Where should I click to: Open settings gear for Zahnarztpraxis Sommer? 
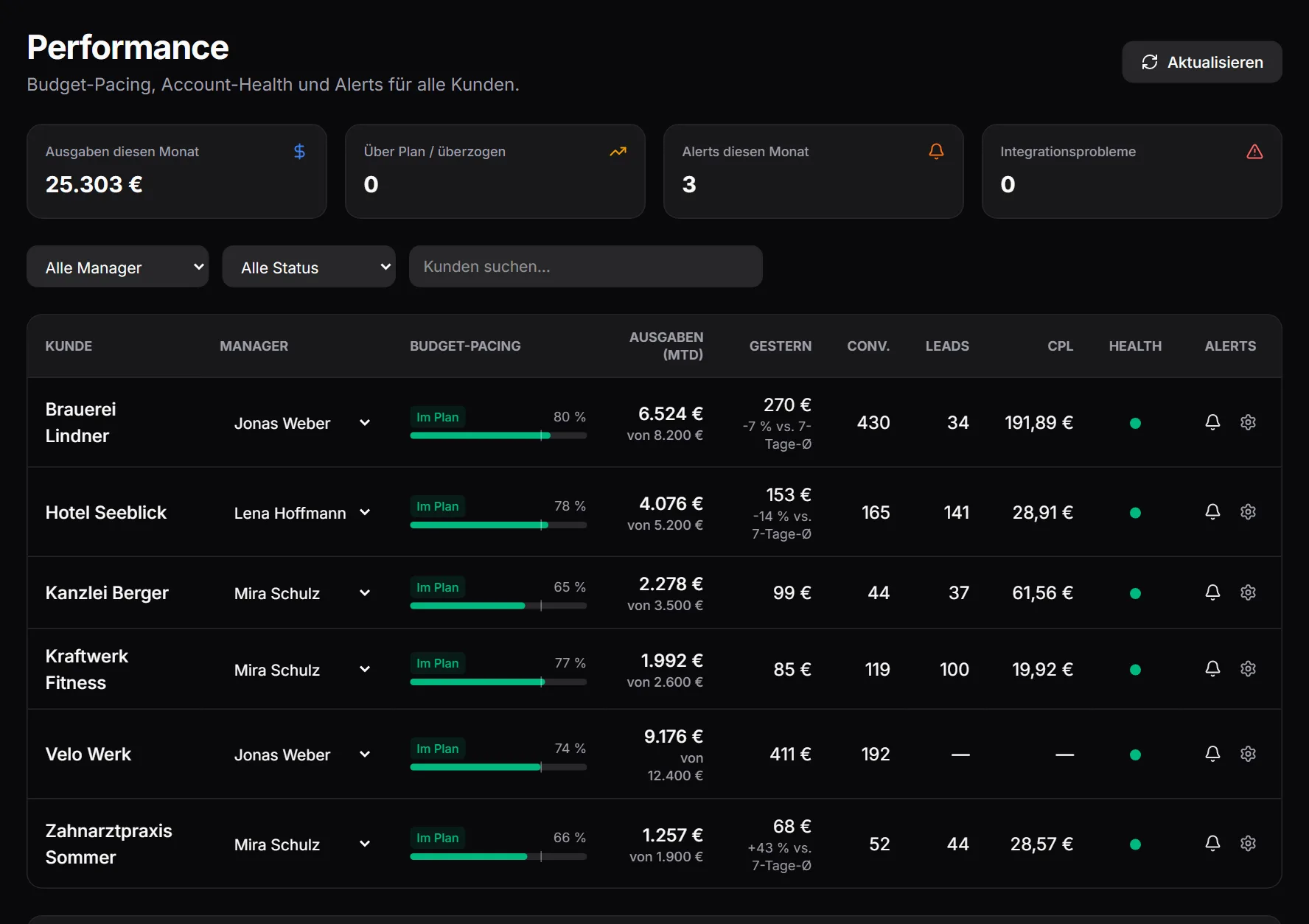[x=1248, y=843]
